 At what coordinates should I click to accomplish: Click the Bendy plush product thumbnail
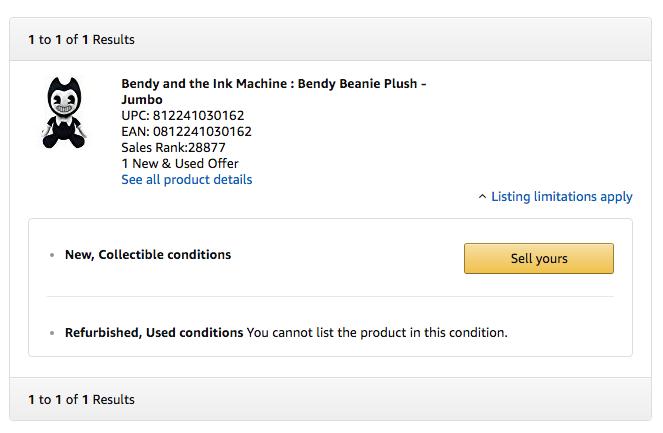68,112
